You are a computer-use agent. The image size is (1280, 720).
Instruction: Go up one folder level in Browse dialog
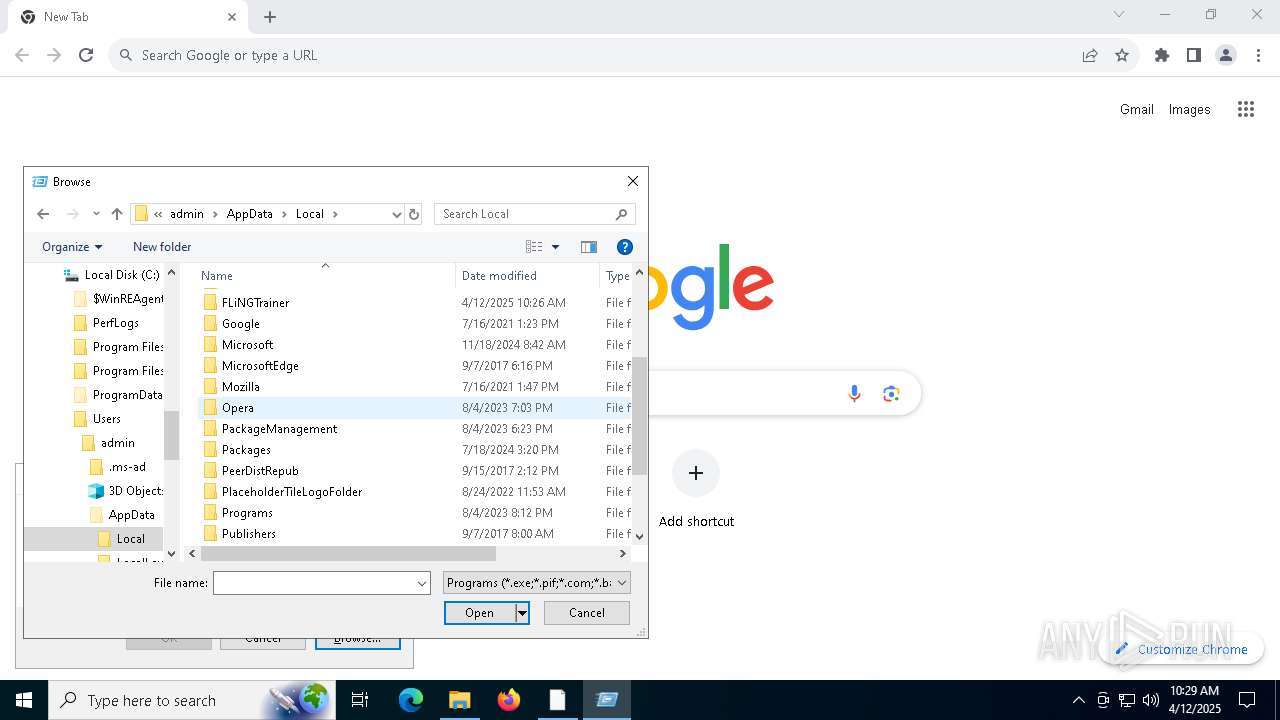[117, 214]
